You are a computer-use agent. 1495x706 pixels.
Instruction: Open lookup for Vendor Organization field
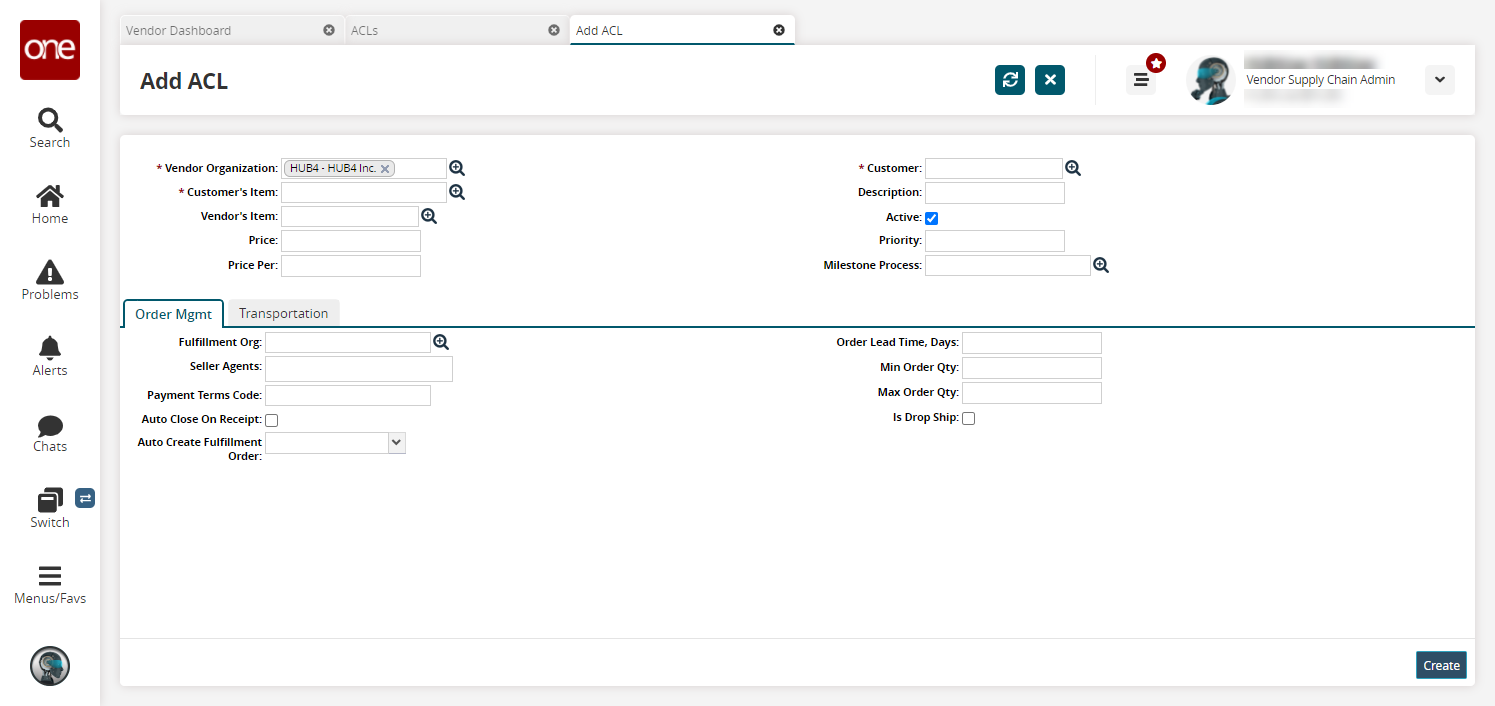(x=457, y=168)
